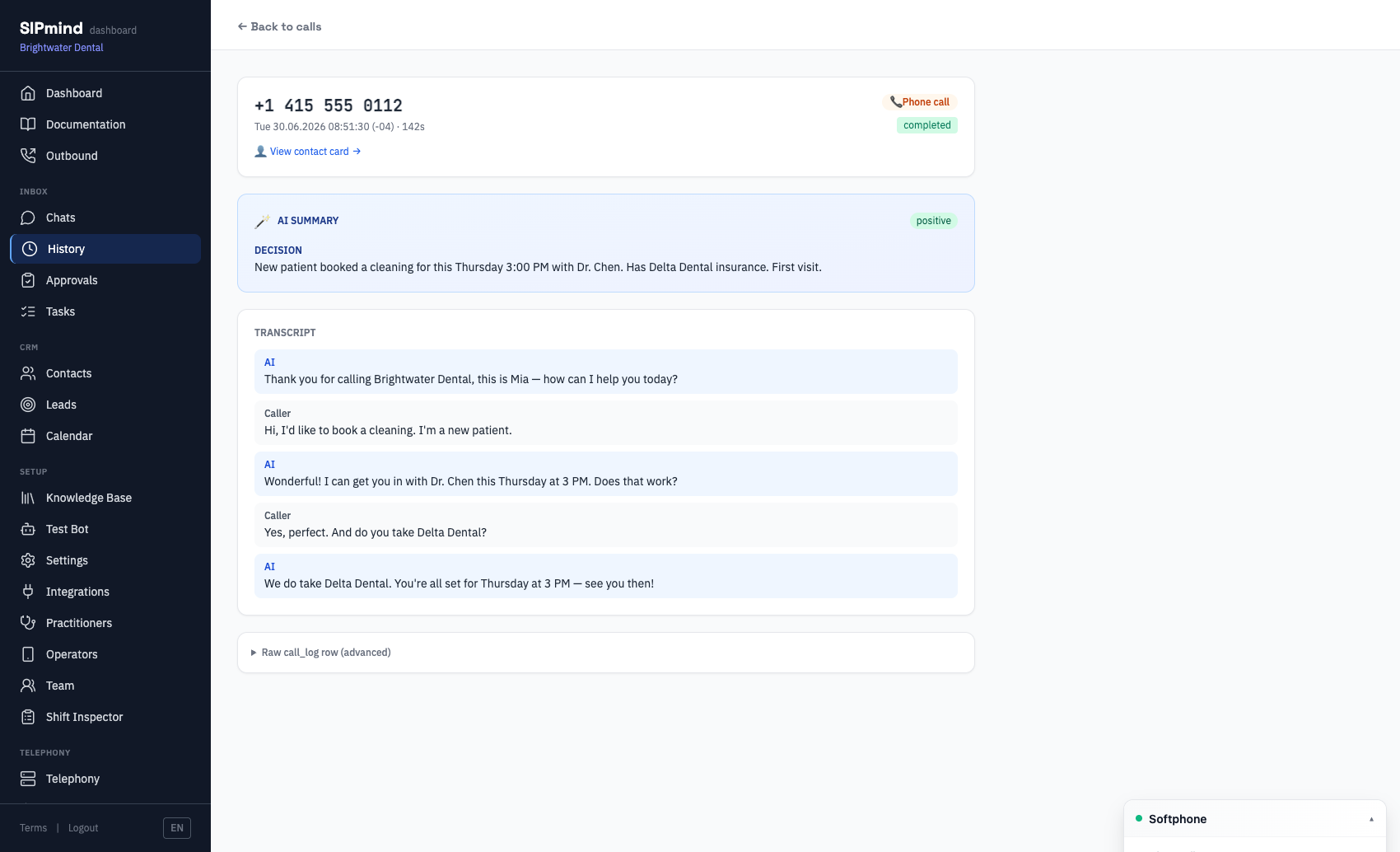Image resolution: width=1400 pixels, height=852 pixels.
Task: Click the phone number +1 415 555 0112
Action: pyautogui.click(x=329, y=105)
